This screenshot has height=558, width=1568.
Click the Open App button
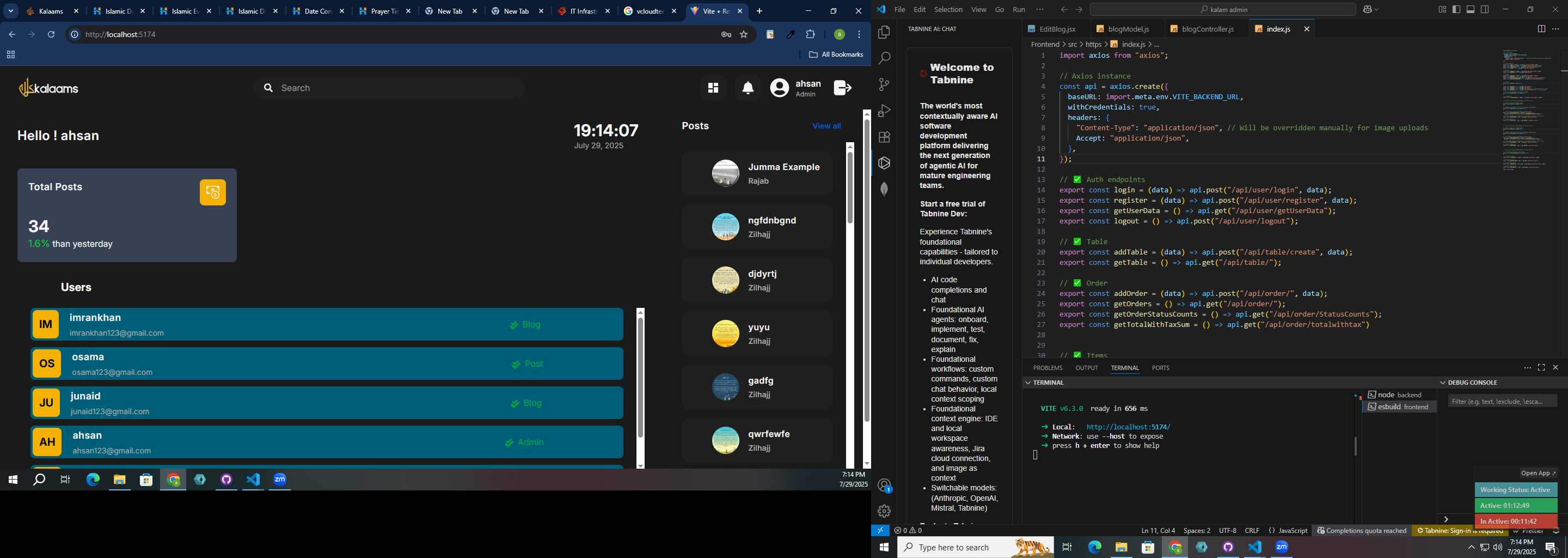click(x=1538, y=474)
